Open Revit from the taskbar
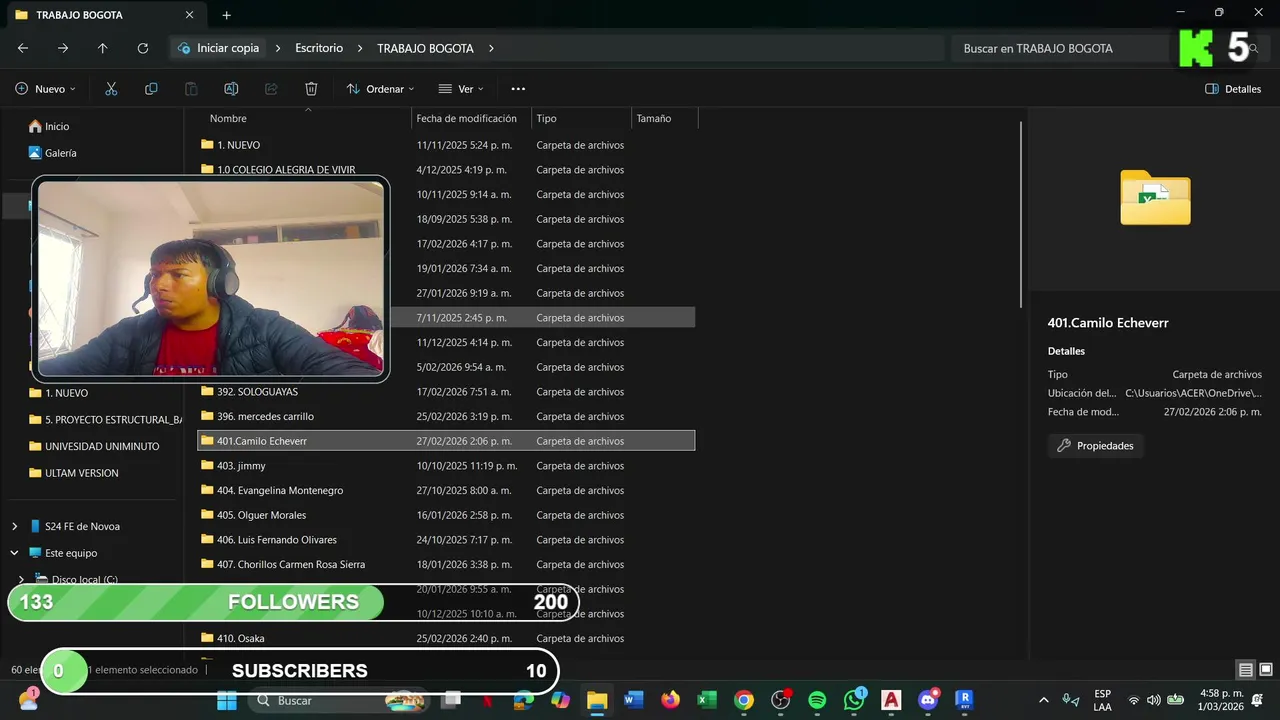1280x720 pixels. (x=964, y=700)
